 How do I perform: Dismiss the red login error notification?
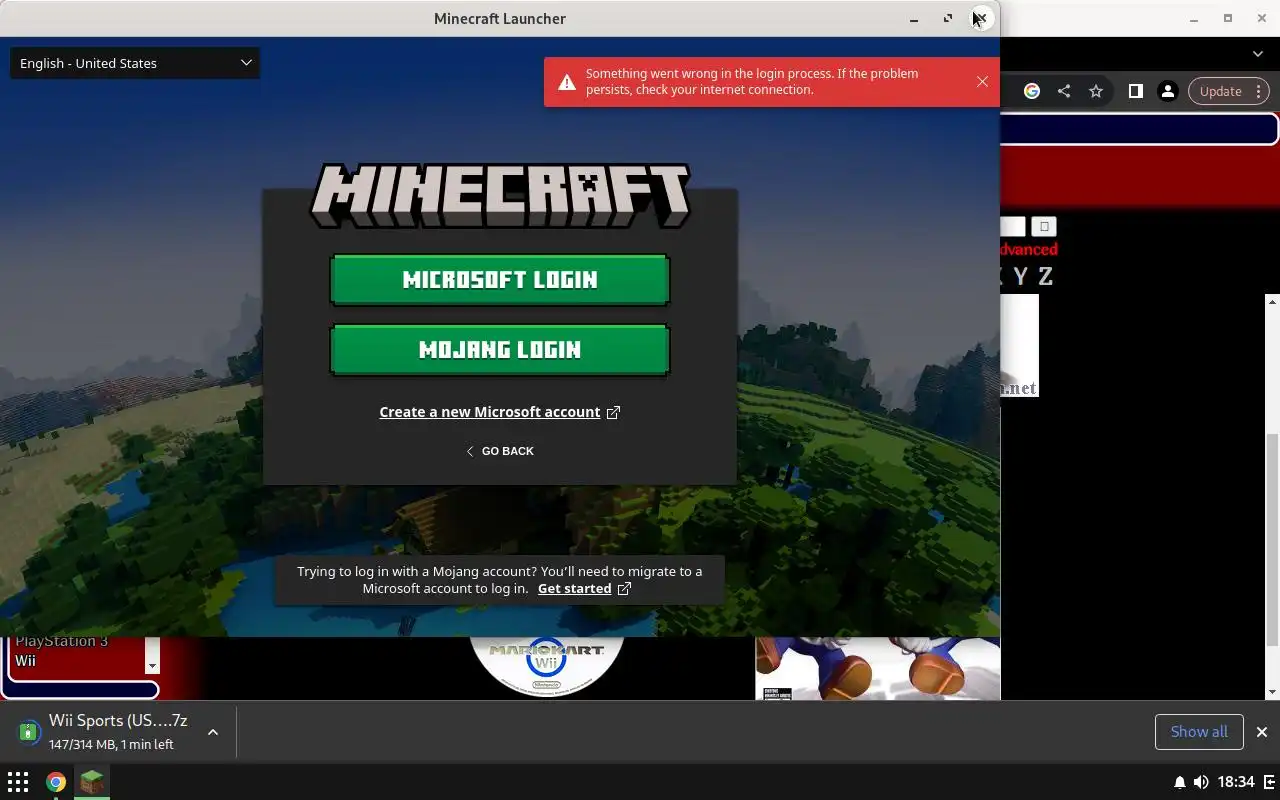click(982, 82)
